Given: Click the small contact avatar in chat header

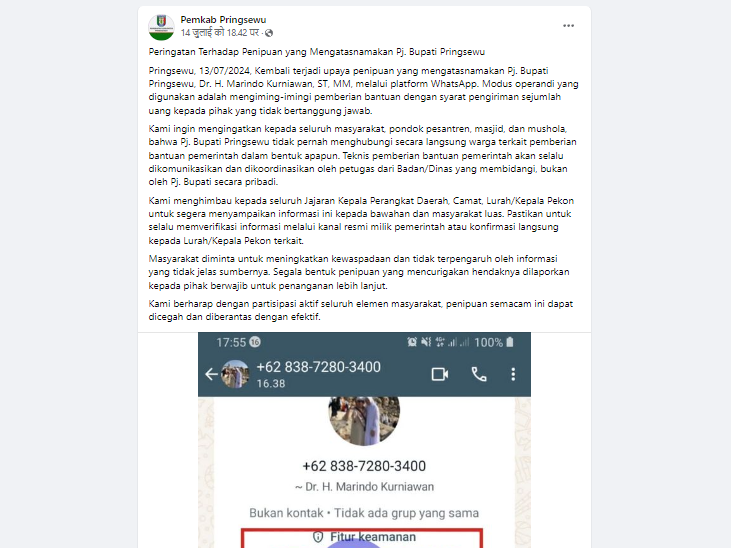Looking at the screenshot, I should click(x=235, y=374).
